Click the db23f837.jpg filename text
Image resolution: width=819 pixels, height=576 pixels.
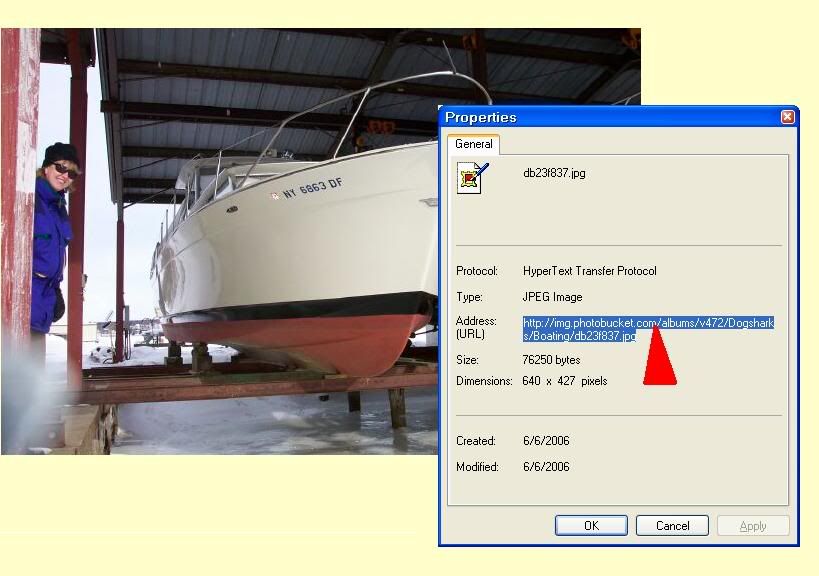(x=554, y=173)
